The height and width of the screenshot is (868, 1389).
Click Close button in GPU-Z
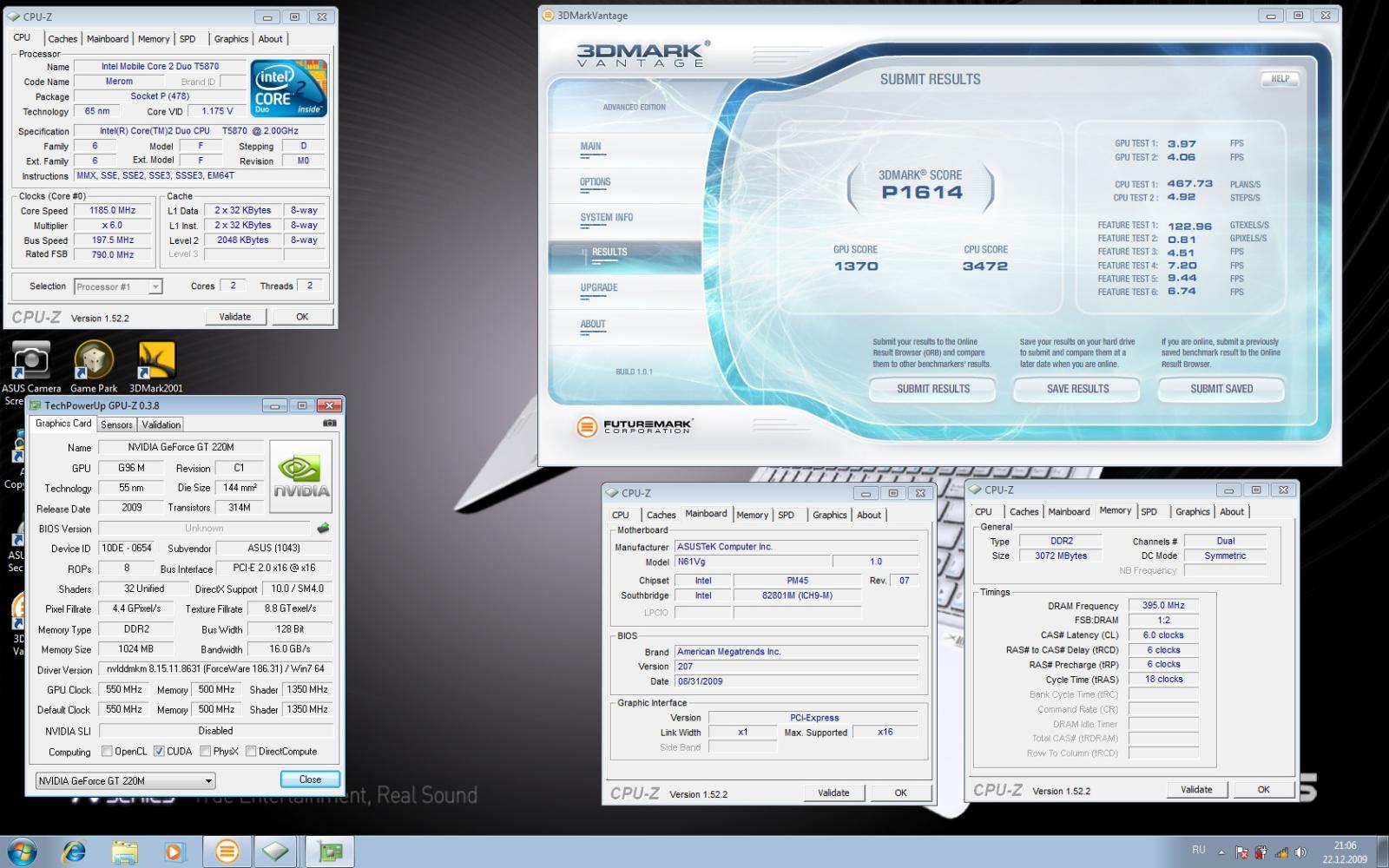310,779
